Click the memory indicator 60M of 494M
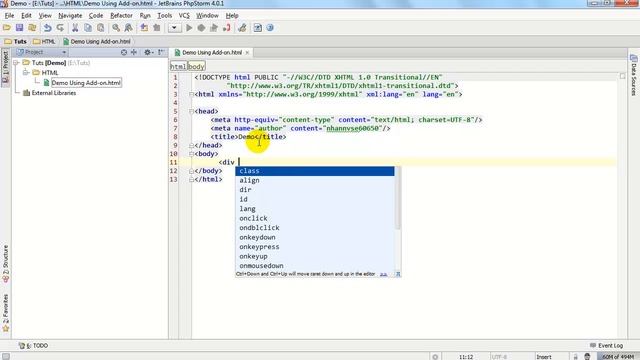 pyautogui.click(x=617, y=357)
